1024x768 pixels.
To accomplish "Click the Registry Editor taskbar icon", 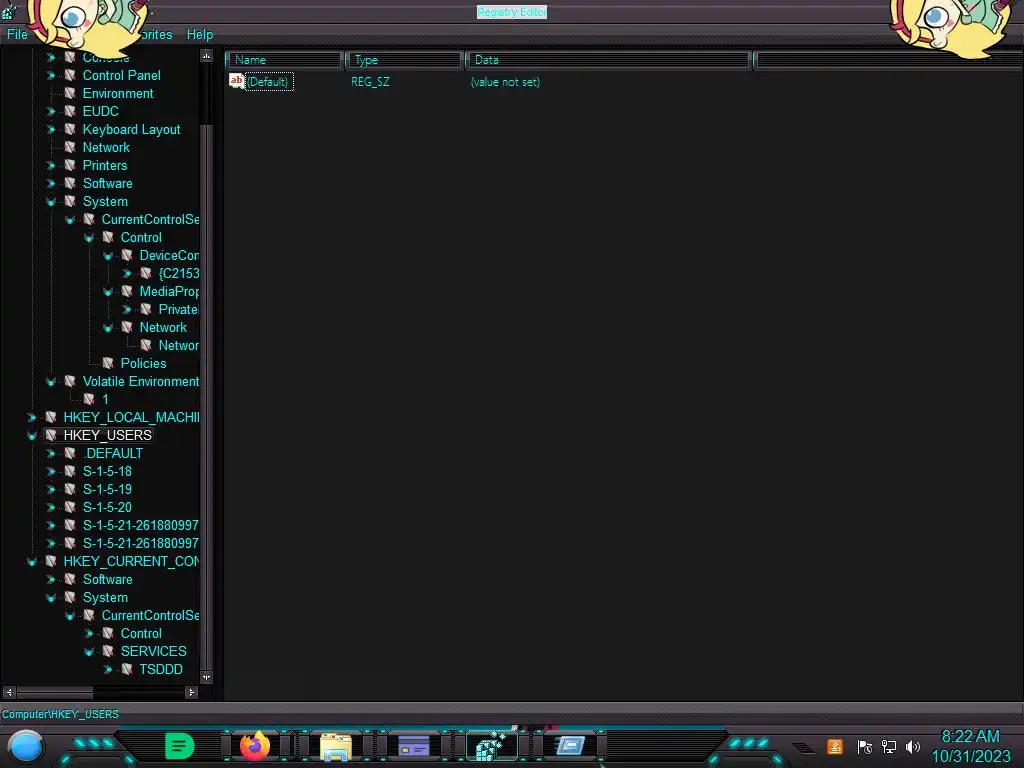I will tap(492, 746).
